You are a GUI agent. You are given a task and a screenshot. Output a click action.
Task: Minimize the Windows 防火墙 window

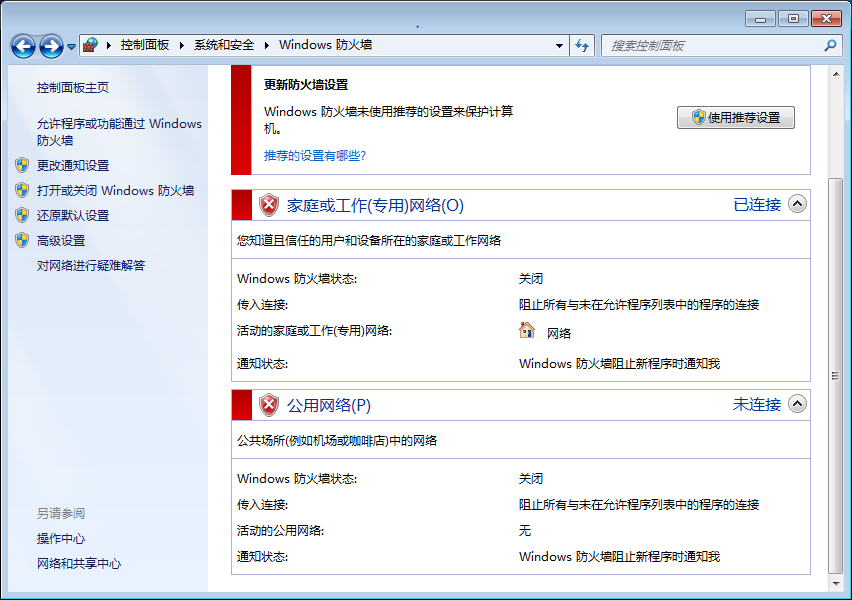760,19
